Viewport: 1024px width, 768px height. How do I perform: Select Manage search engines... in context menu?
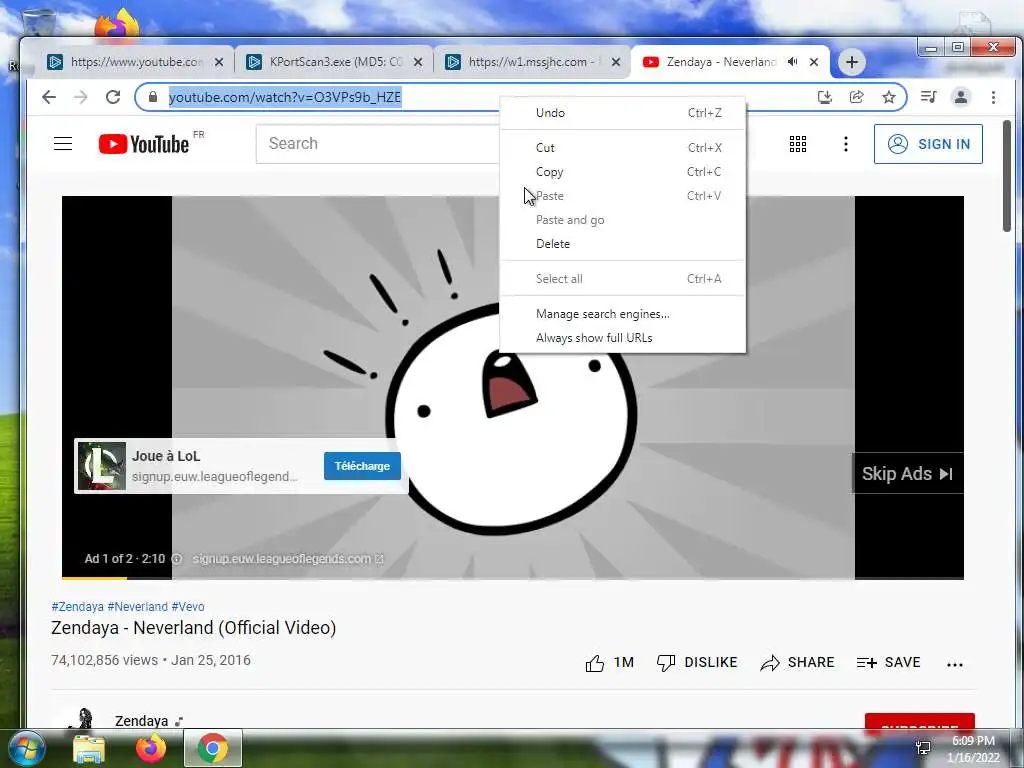622,313
